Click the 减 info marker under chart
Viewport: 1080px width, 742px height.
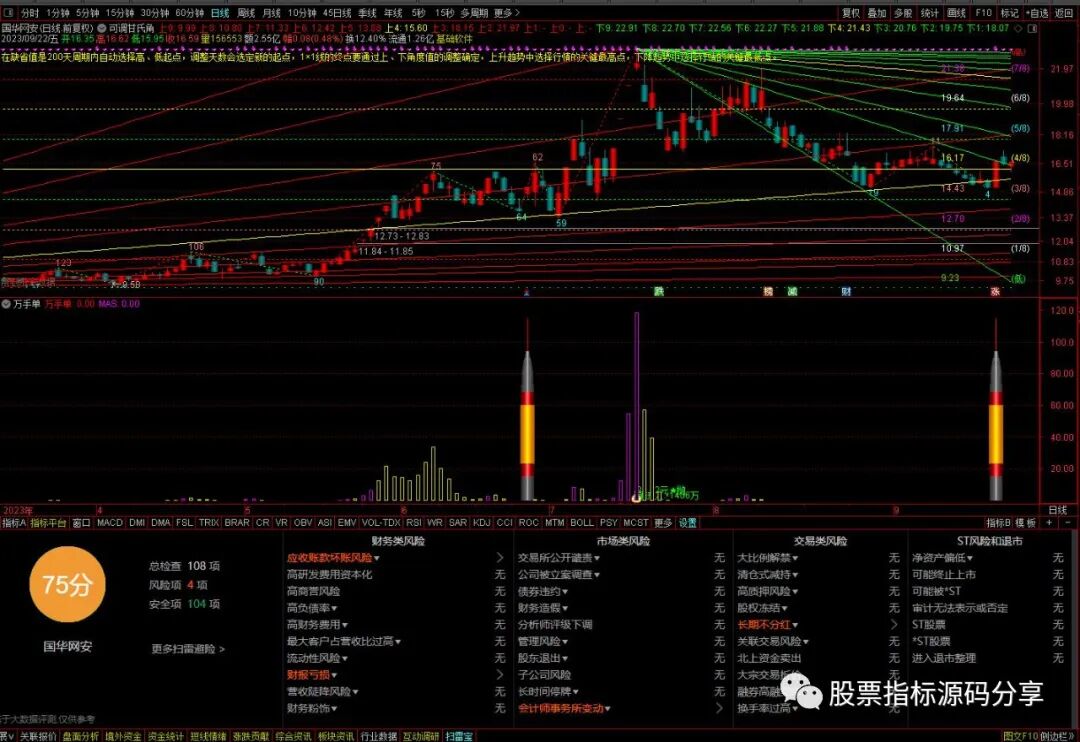click(x=792, y=291)
